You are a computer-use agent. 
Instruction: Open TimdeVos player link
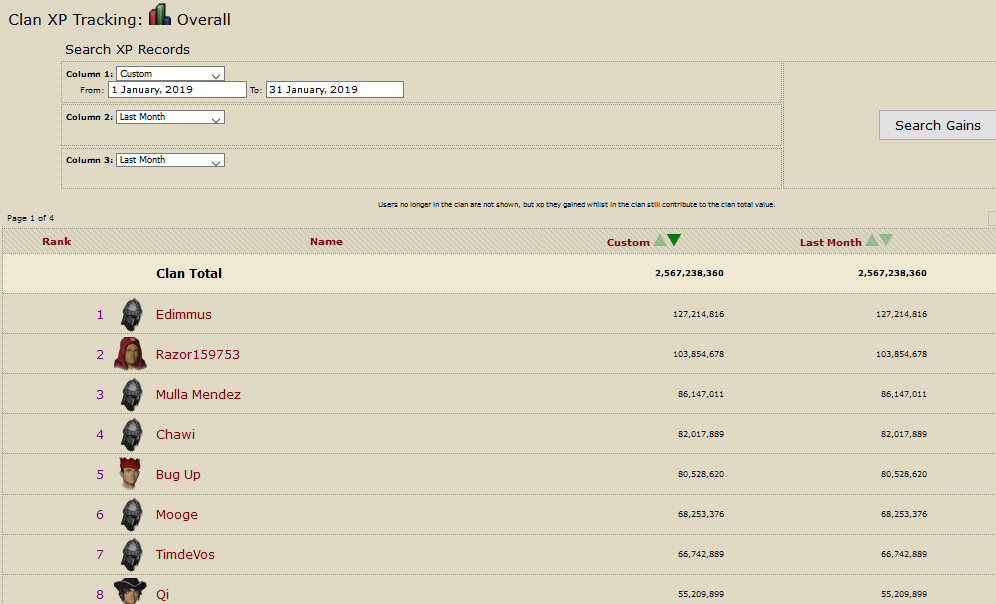pyautogui.click(x=185, y=555)
